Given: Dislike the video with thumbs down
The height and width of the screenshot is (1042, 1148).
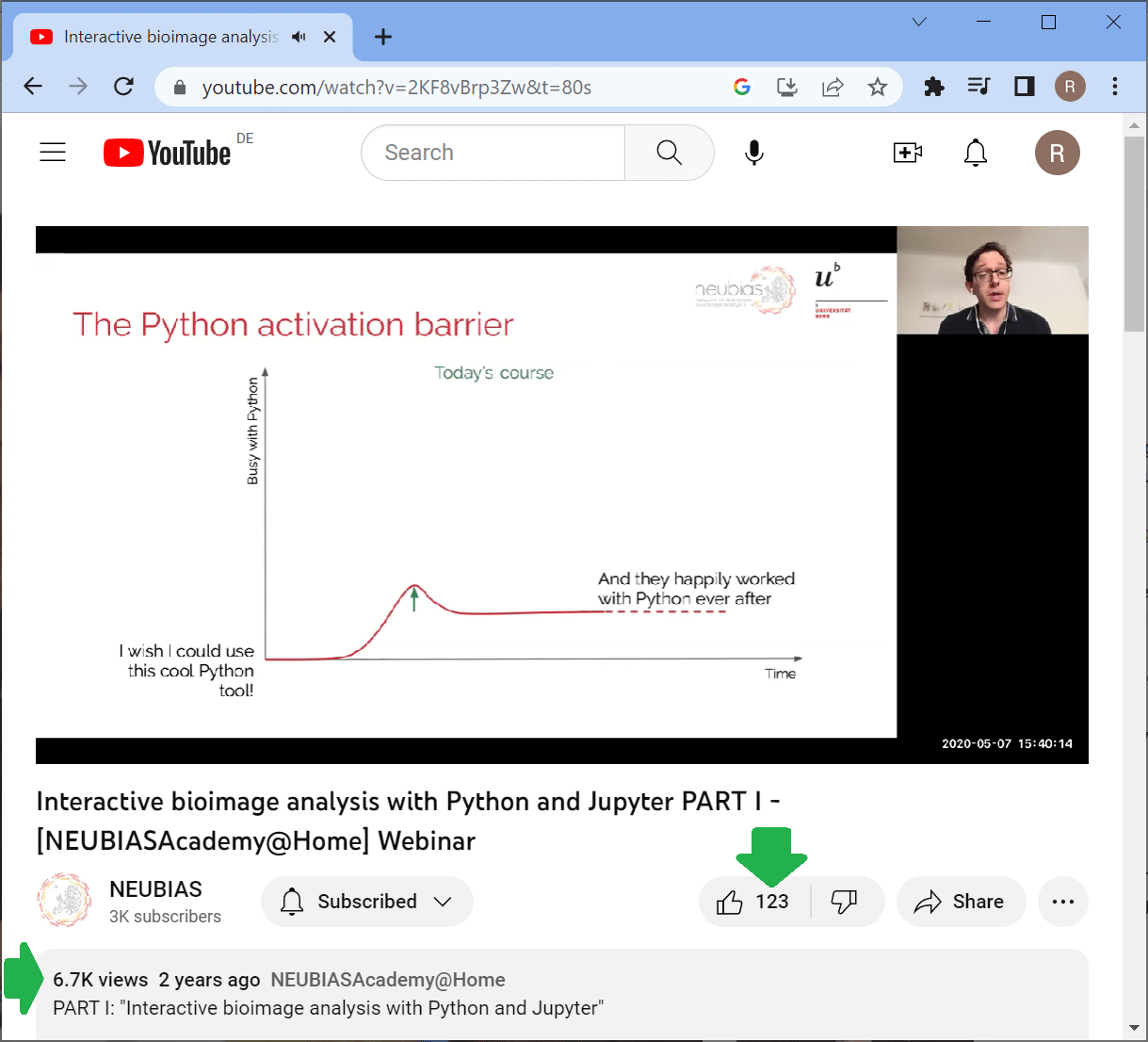Looking at the screenshot, I should [x=844, y=902].
